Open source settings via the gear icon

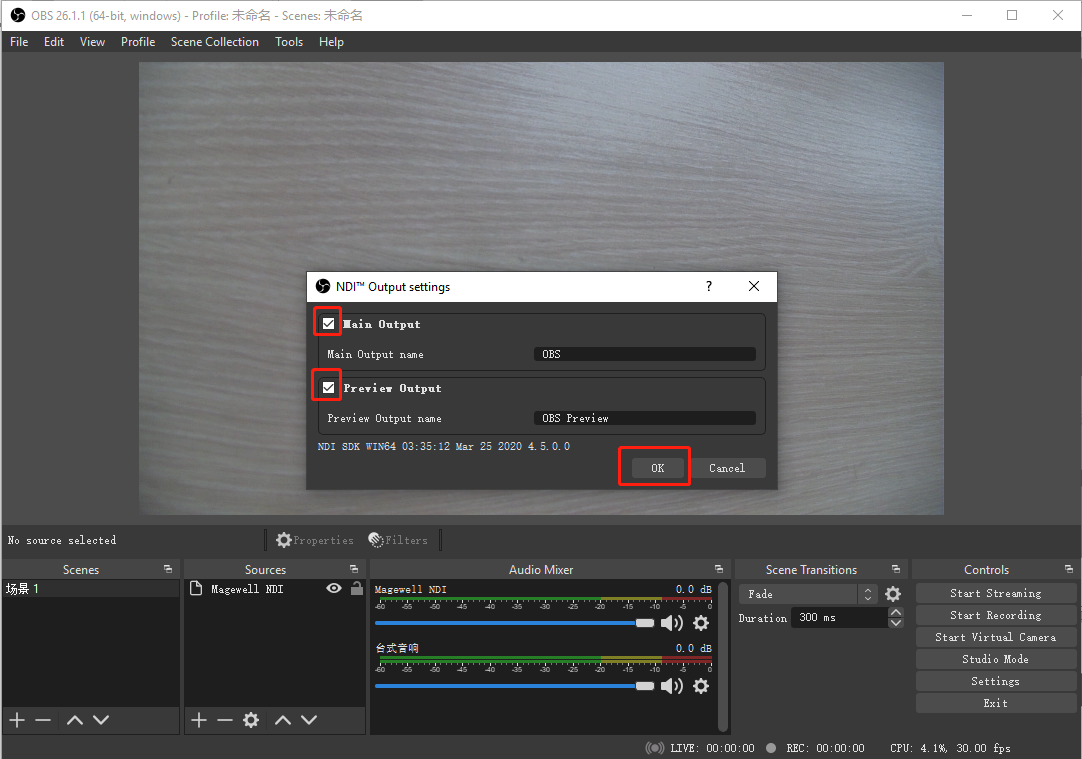[x=251, y=719]
